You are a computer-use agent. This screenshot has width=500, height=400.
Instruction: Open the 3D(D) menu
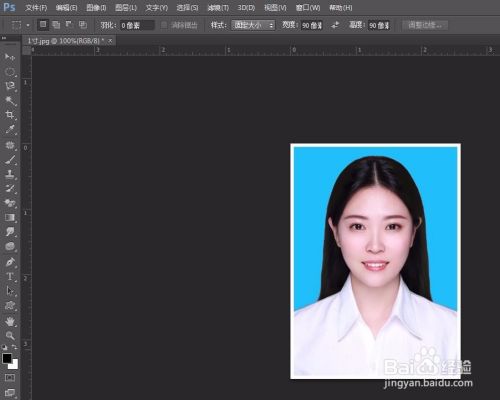(246, 8)
